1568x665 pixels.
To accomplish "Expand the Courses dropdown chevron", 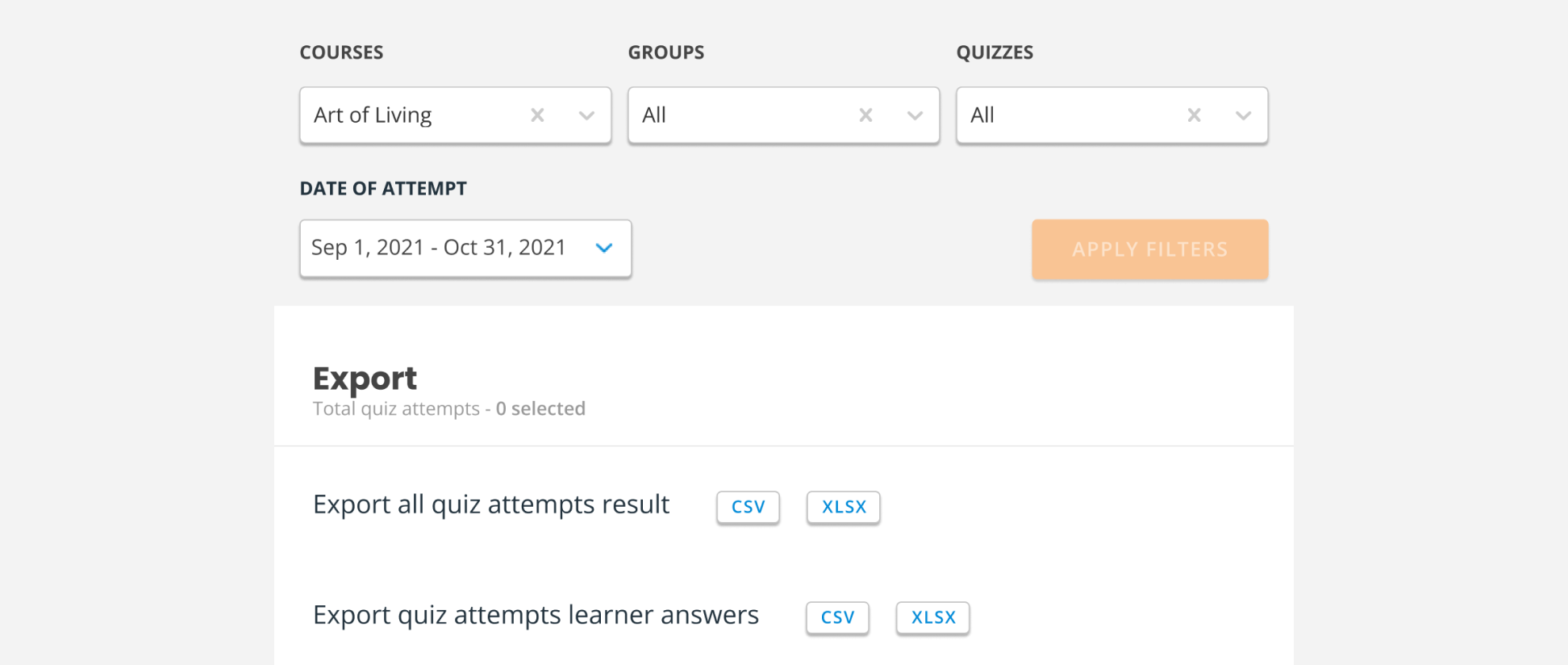I will pyautogui.click(x=586, y=115).
